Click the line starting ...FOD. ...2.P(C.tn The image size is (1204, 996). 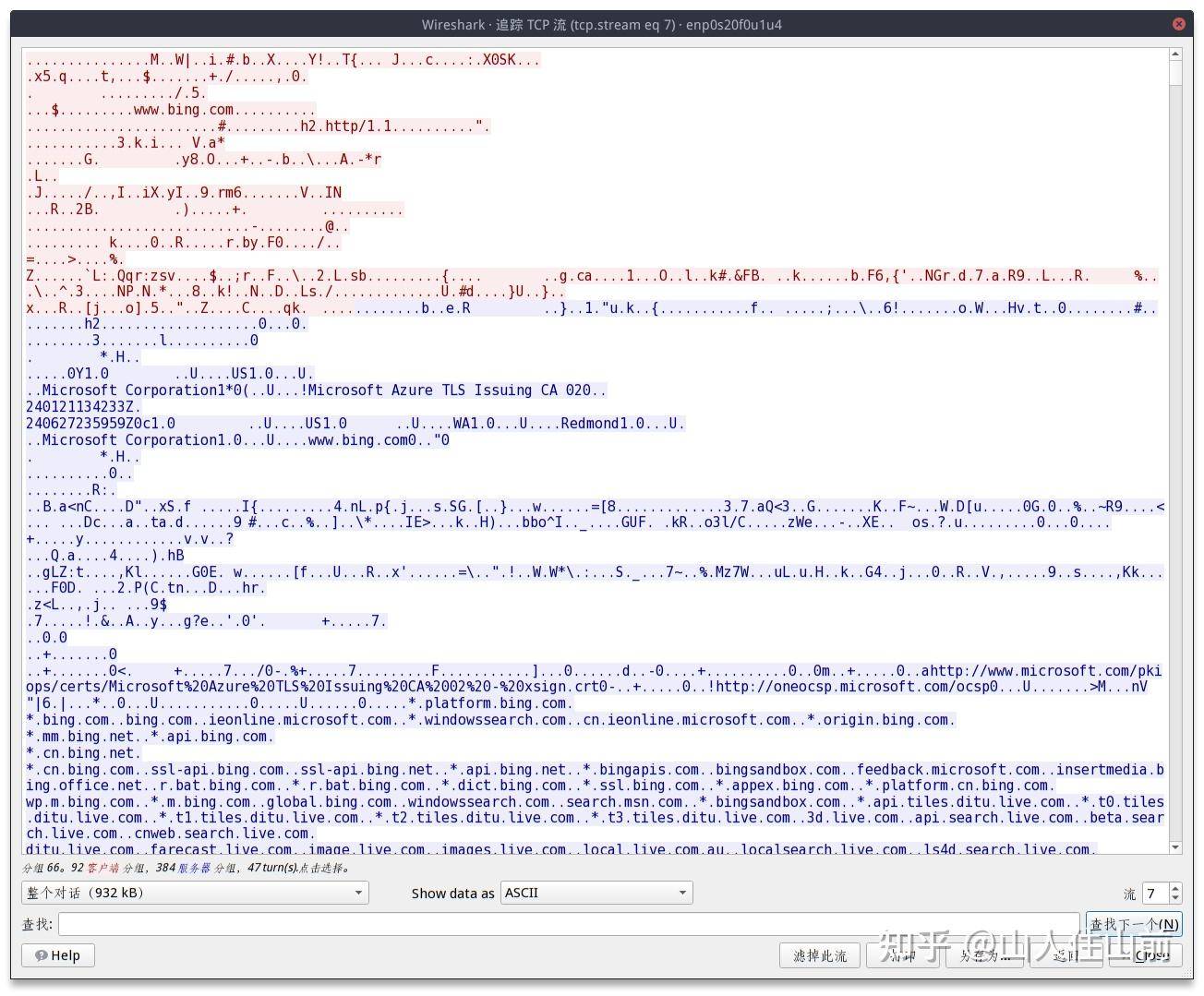click(147, 588)
